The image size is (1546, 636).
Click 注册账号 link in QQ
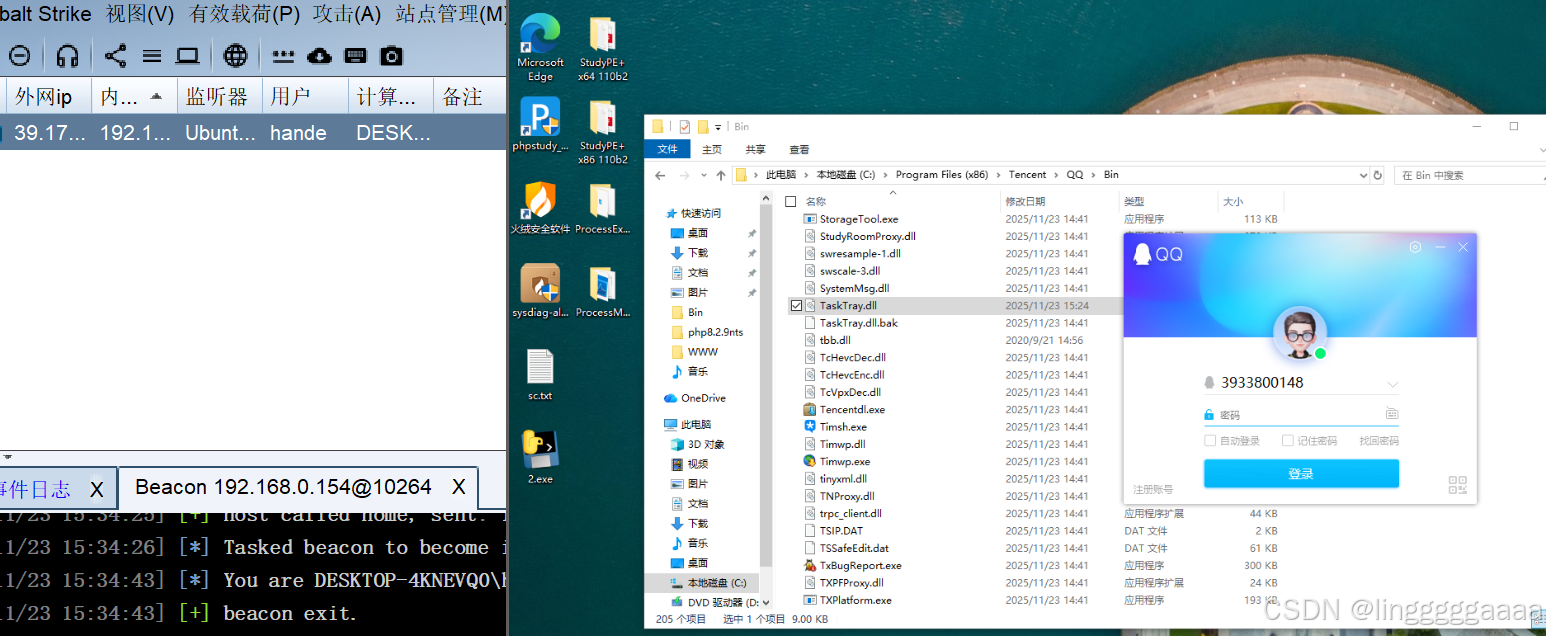[x=1153, y=489]
